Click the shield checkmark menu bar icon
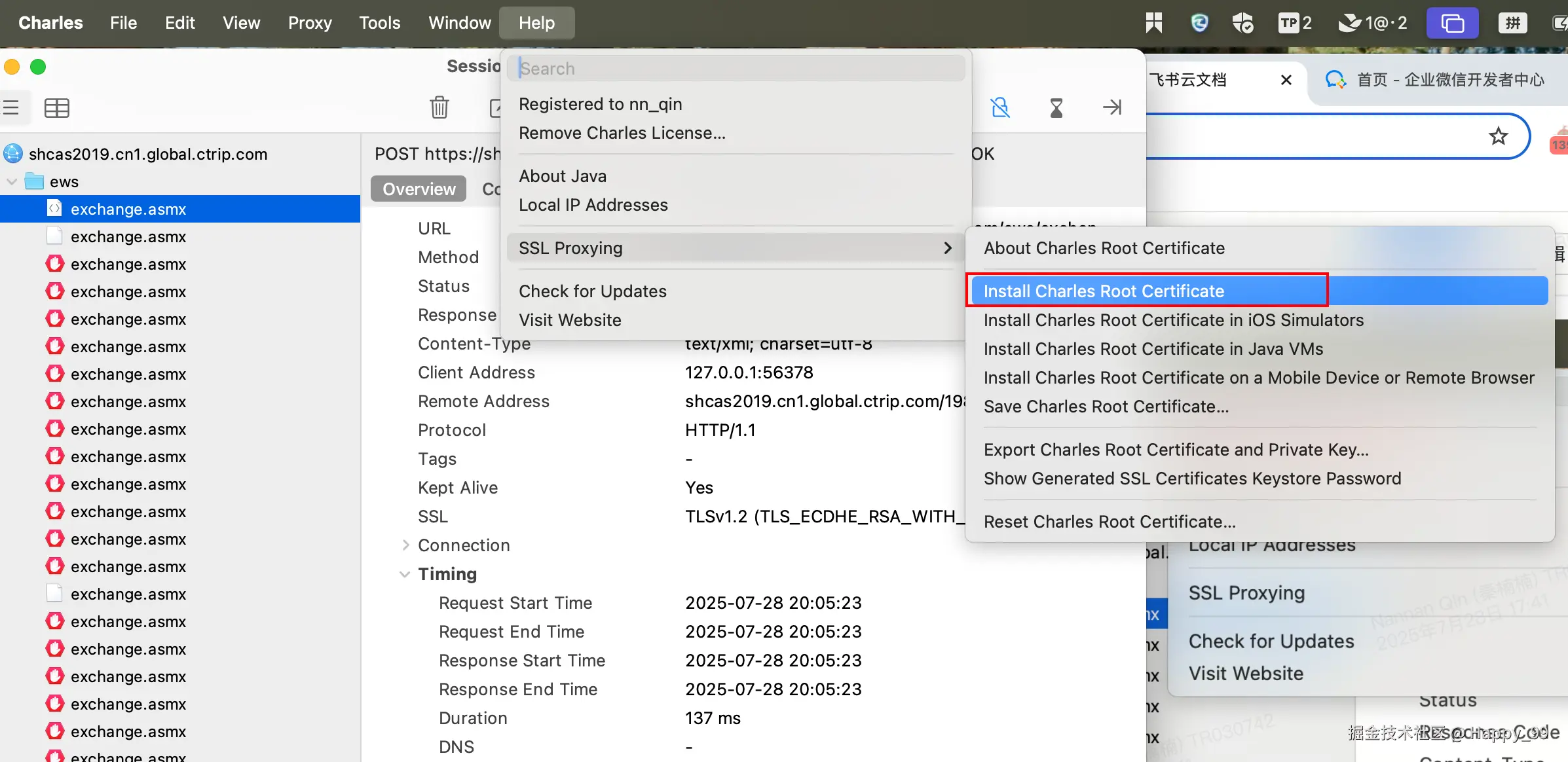The width and height of the screenshot is (1568, 762). (1242, 24)
